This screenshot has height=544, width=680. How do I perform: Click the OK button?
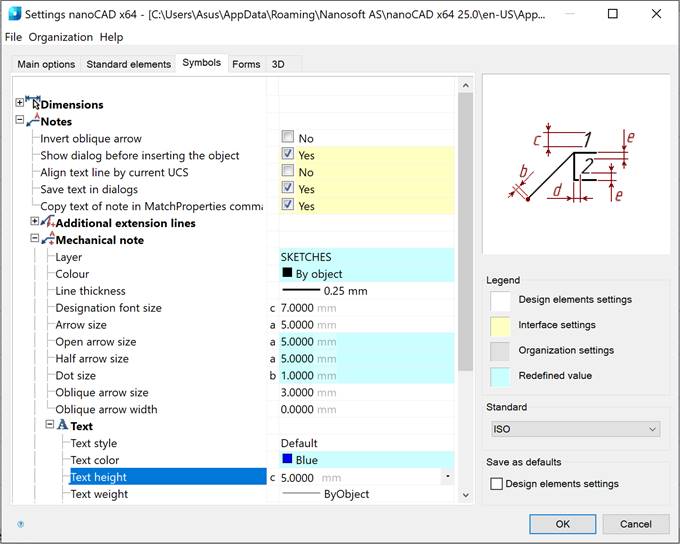(x=562, y=524)
